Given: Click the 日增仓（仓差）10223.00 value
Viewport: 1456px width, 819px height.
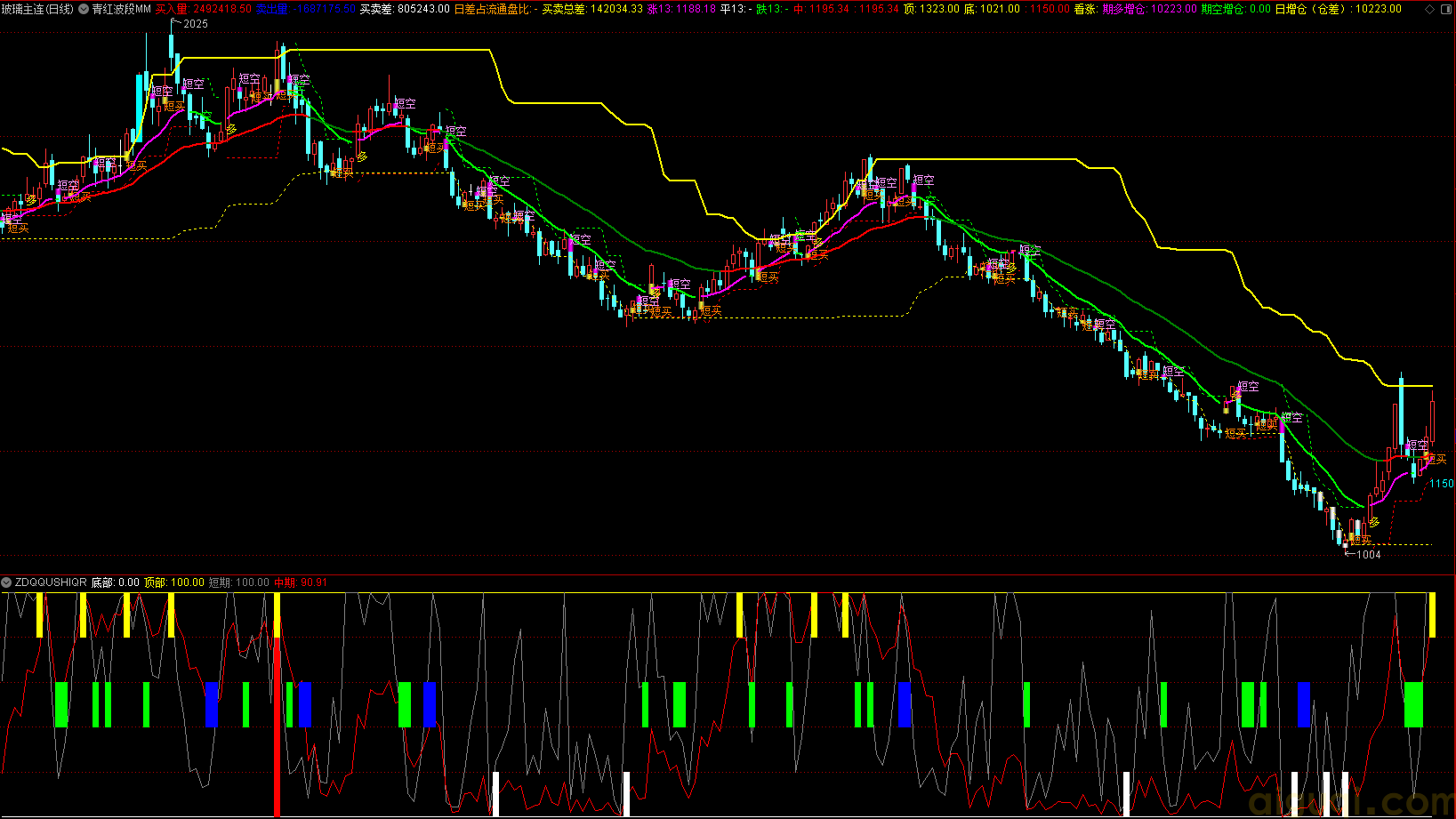Looking at the screenshot, I should coord(1338,9).
